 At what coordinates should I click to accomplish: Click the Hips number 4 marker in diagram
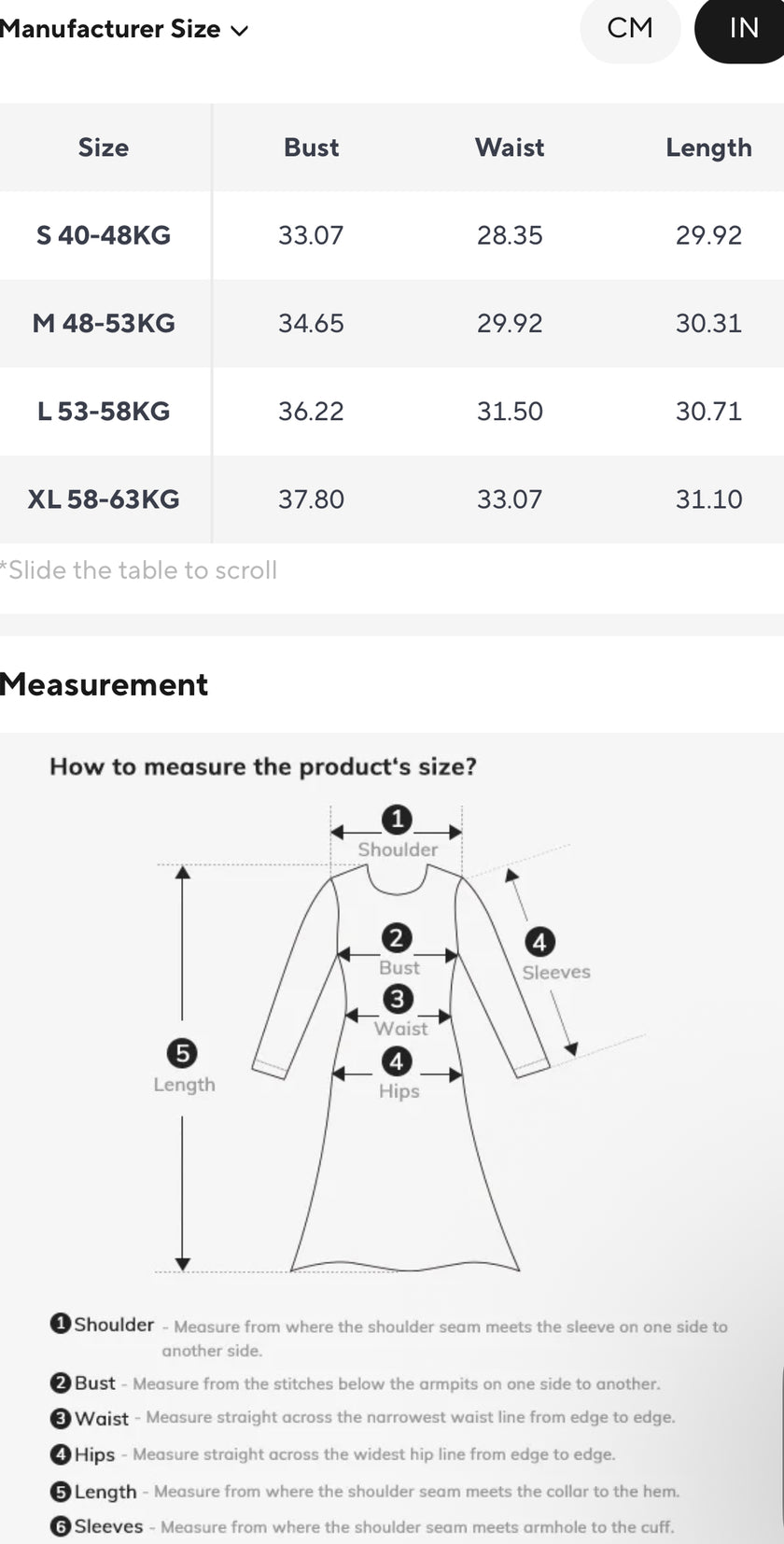coord(397,1061)
